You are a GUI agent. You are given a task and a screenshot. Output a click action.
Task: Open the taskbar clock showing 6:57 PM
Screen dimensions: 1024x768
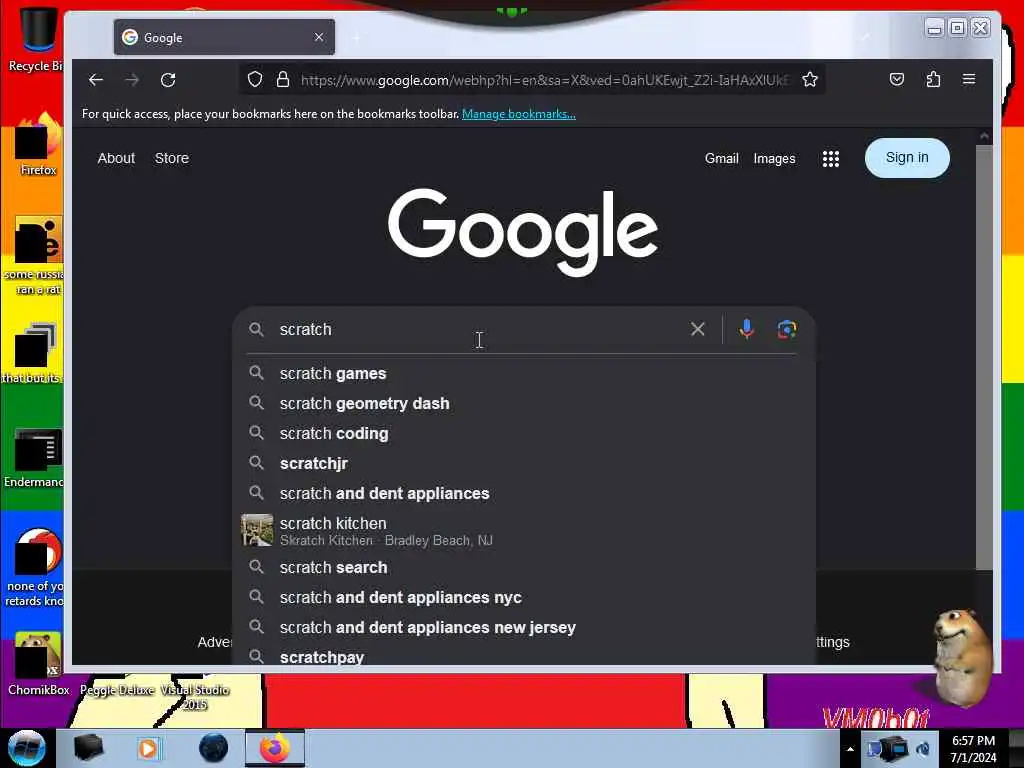coord(973,749)
